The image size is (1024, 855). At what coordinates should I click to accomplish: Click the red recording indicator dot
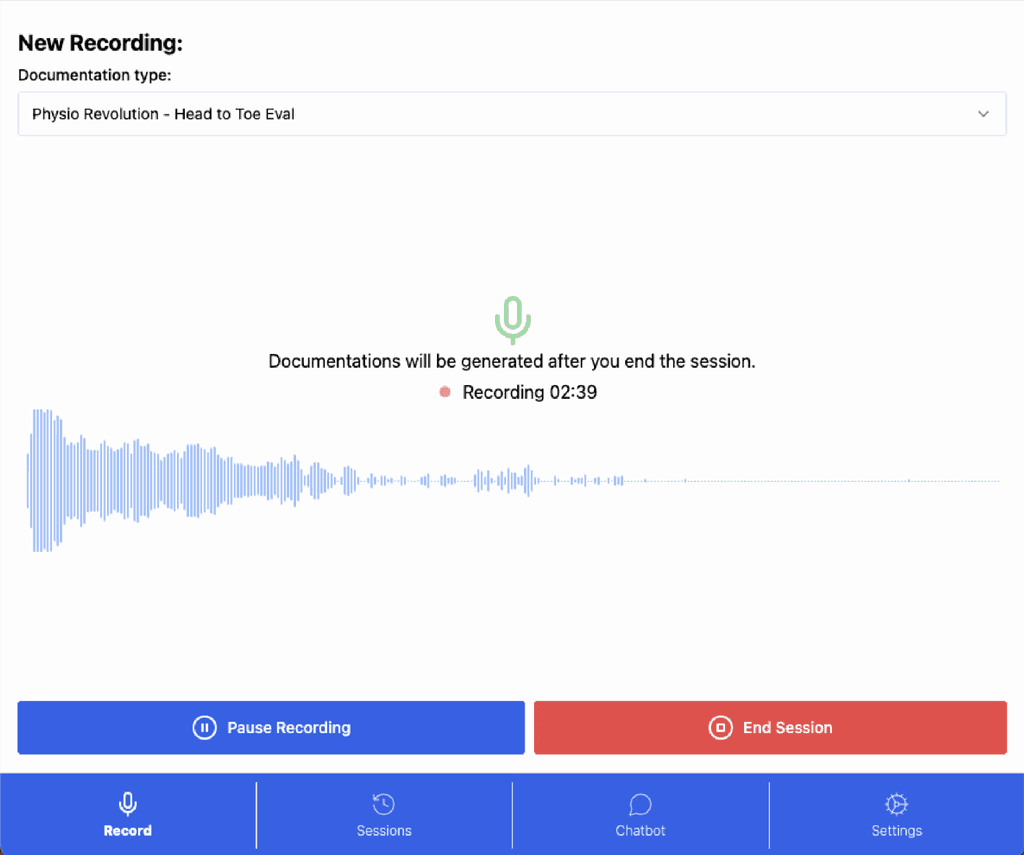(444, 392)
